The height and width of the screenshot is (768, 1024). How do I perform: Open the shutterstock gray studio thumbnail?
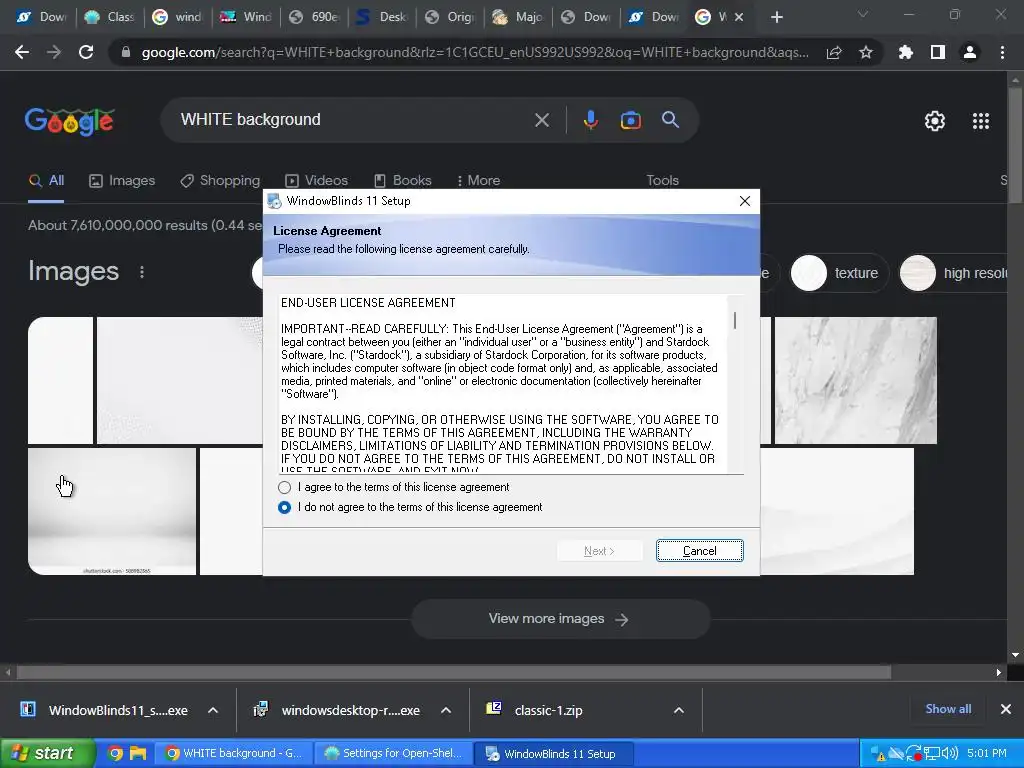click(x=112, y=511)
